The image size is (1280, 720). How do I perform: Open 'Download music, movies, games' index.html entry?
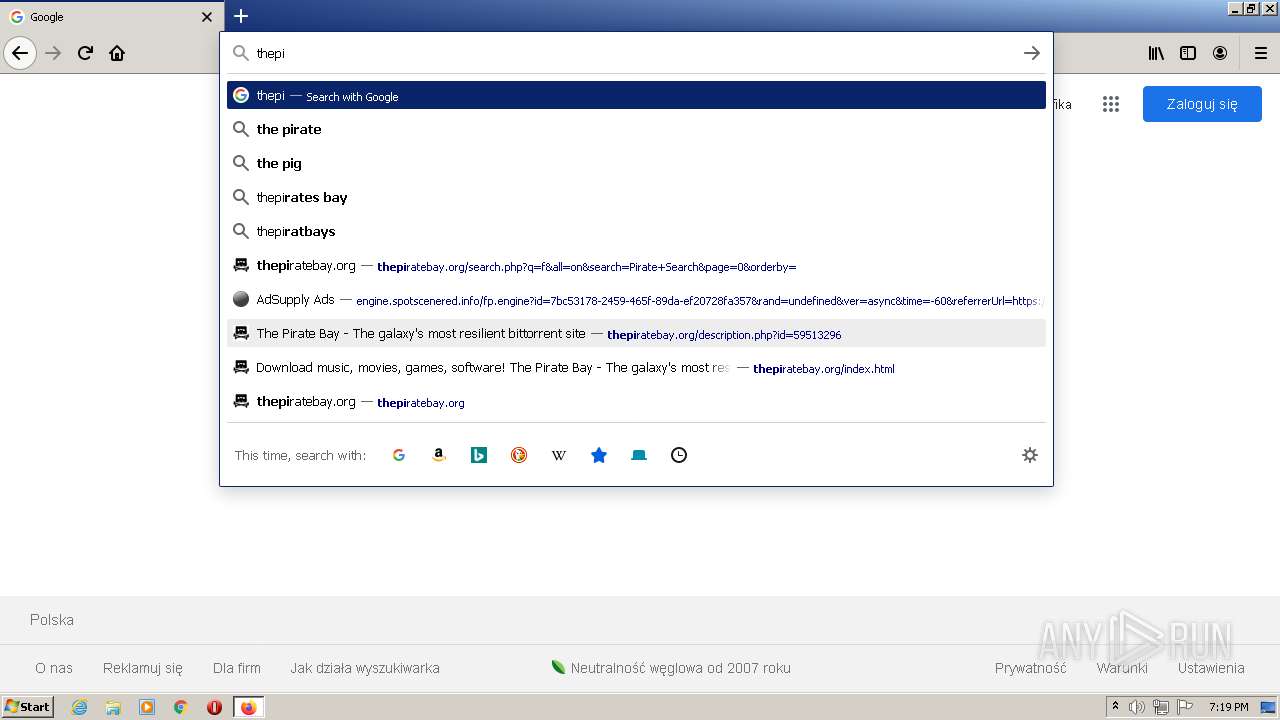(x=636, y=367)
